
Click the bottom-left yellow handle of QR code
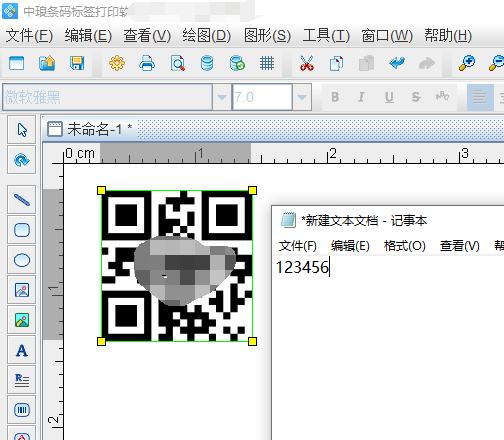[x=102, y=341]
